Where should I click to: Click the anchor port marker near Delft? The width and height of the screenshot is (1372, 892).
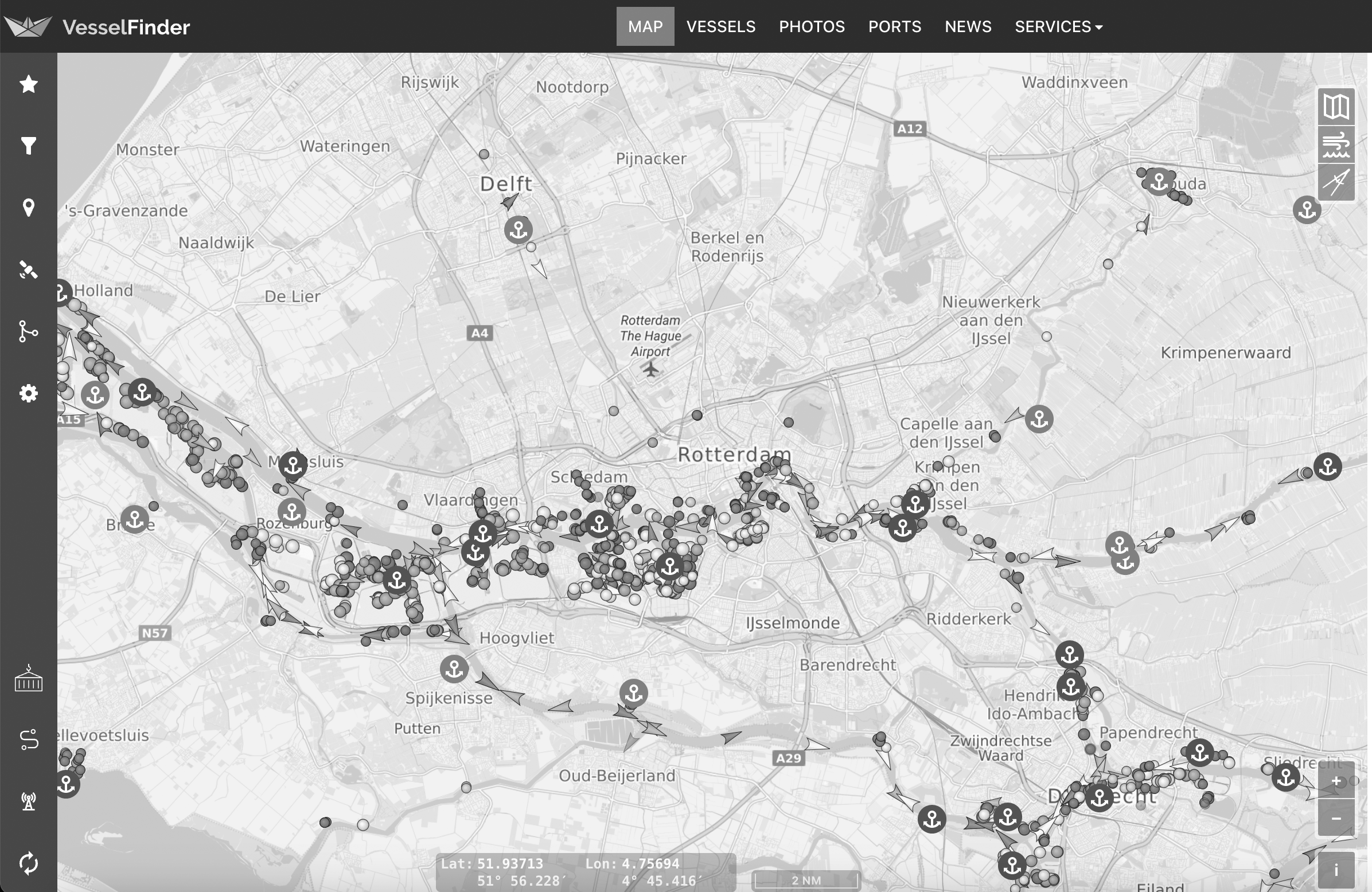[519, 230]
